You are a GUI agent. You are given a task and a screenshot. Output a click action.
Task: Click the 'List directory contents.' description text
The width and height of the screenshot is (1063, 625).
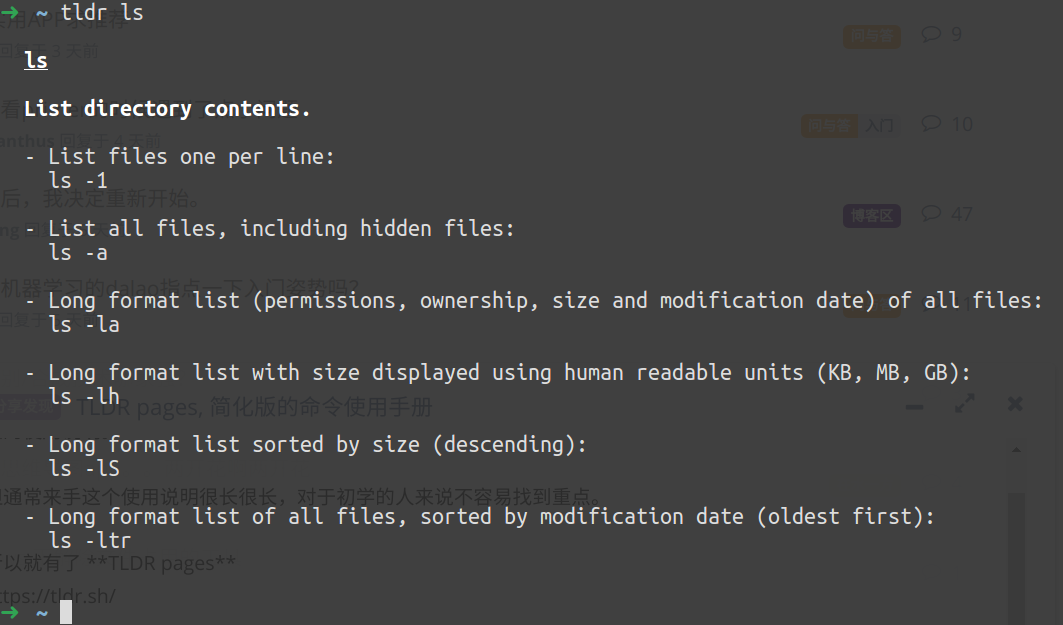click(x=167, y=108)
